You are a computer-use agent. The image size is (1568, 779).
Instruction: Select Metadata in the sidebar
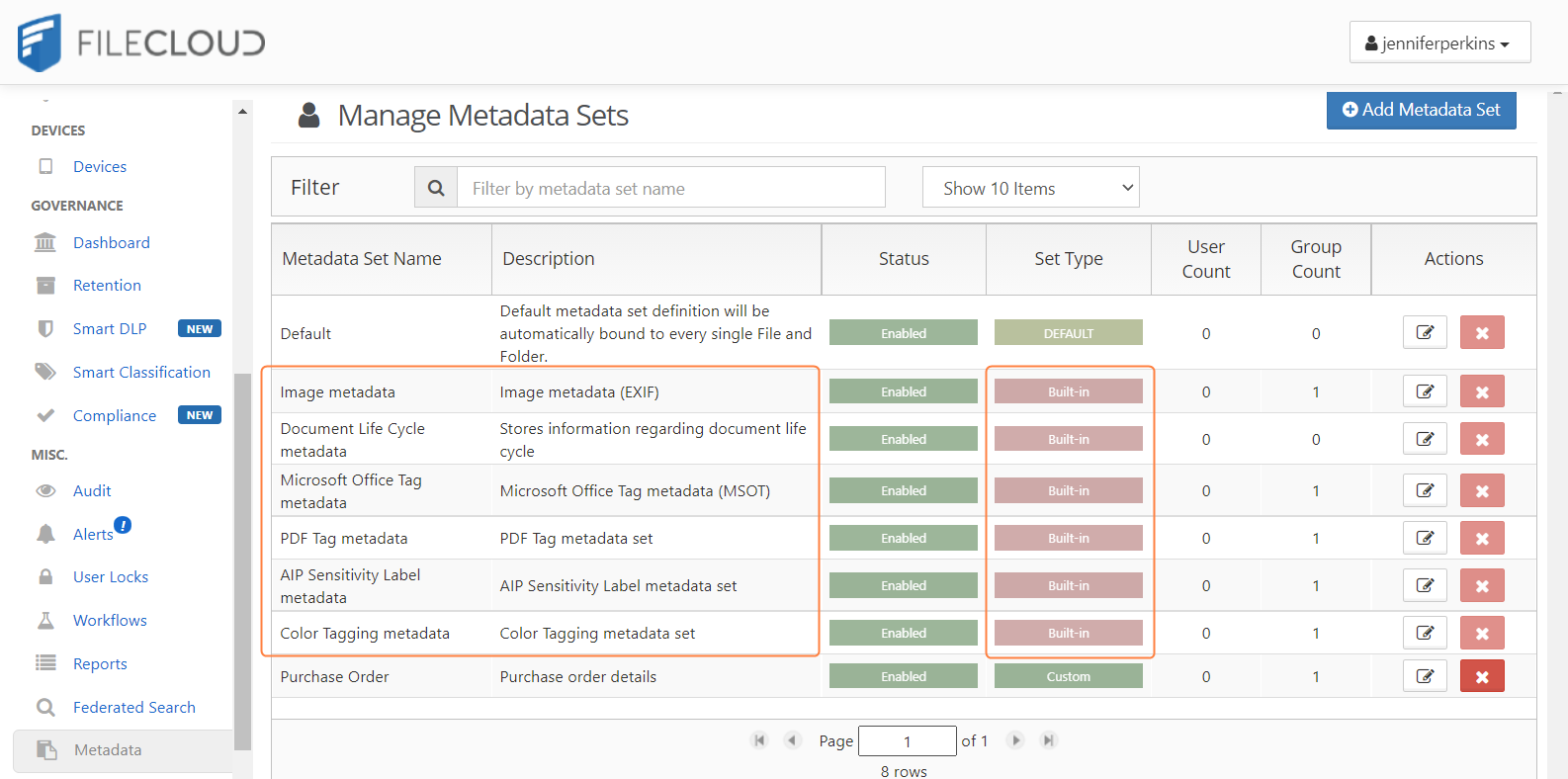click(108, 749)
